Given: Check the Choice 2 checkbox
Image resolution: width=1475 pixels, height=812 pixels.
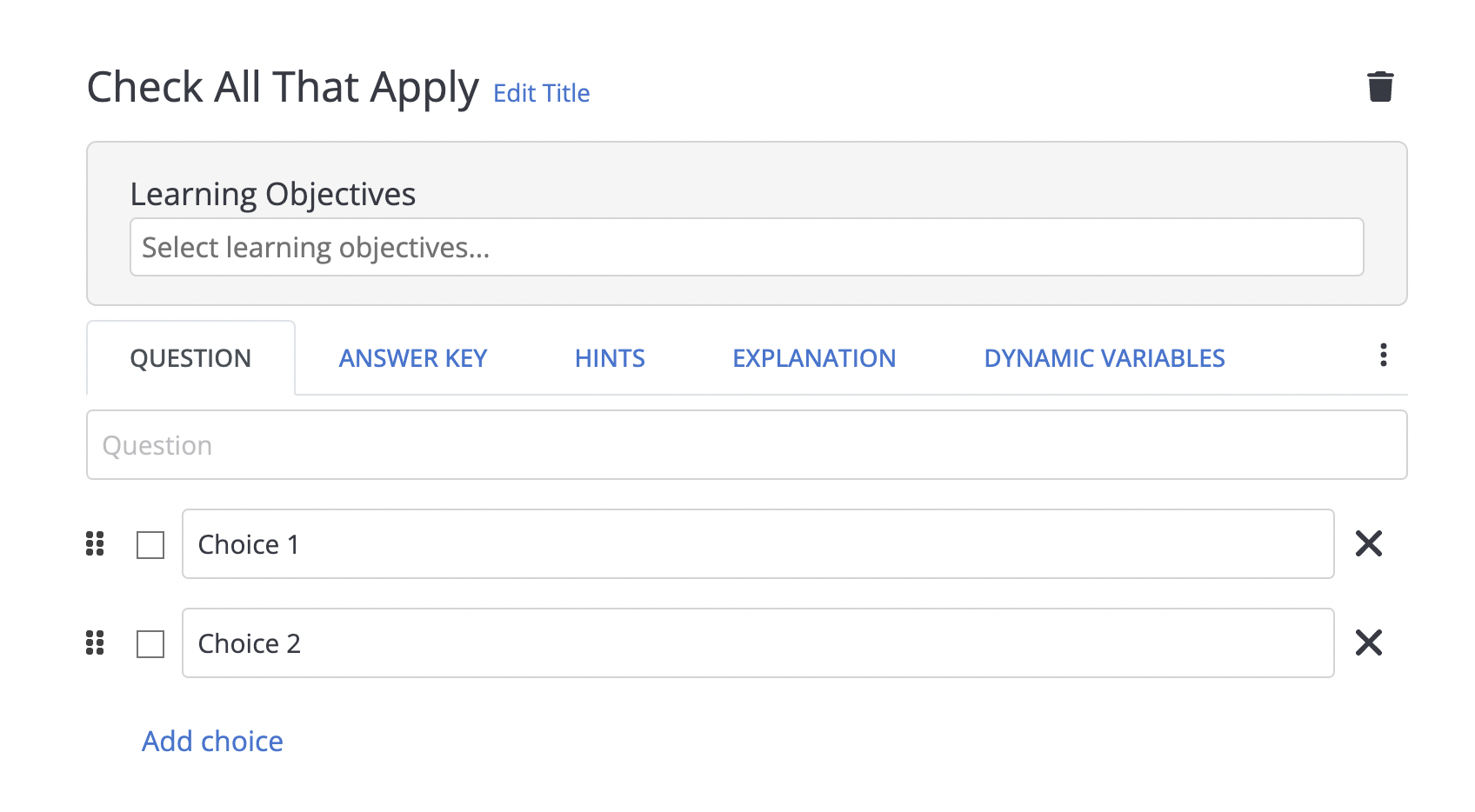Looking at the screenshot, I should tap(150, 644).
